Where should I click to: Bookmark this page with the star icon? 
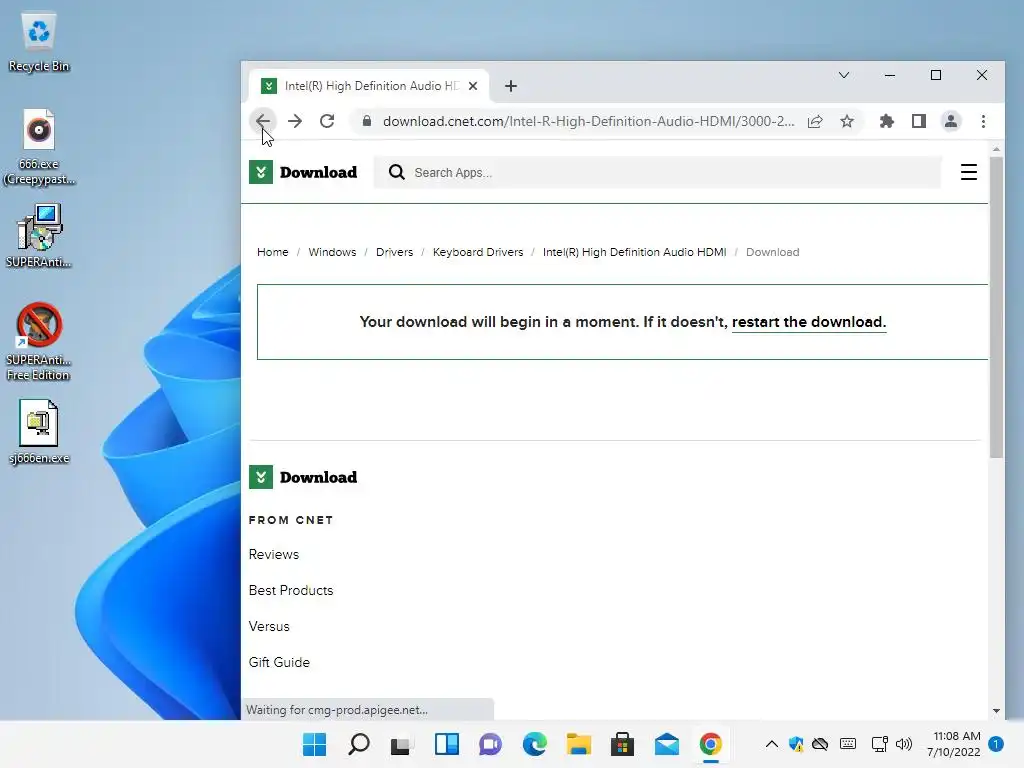[x=847, y=121]
